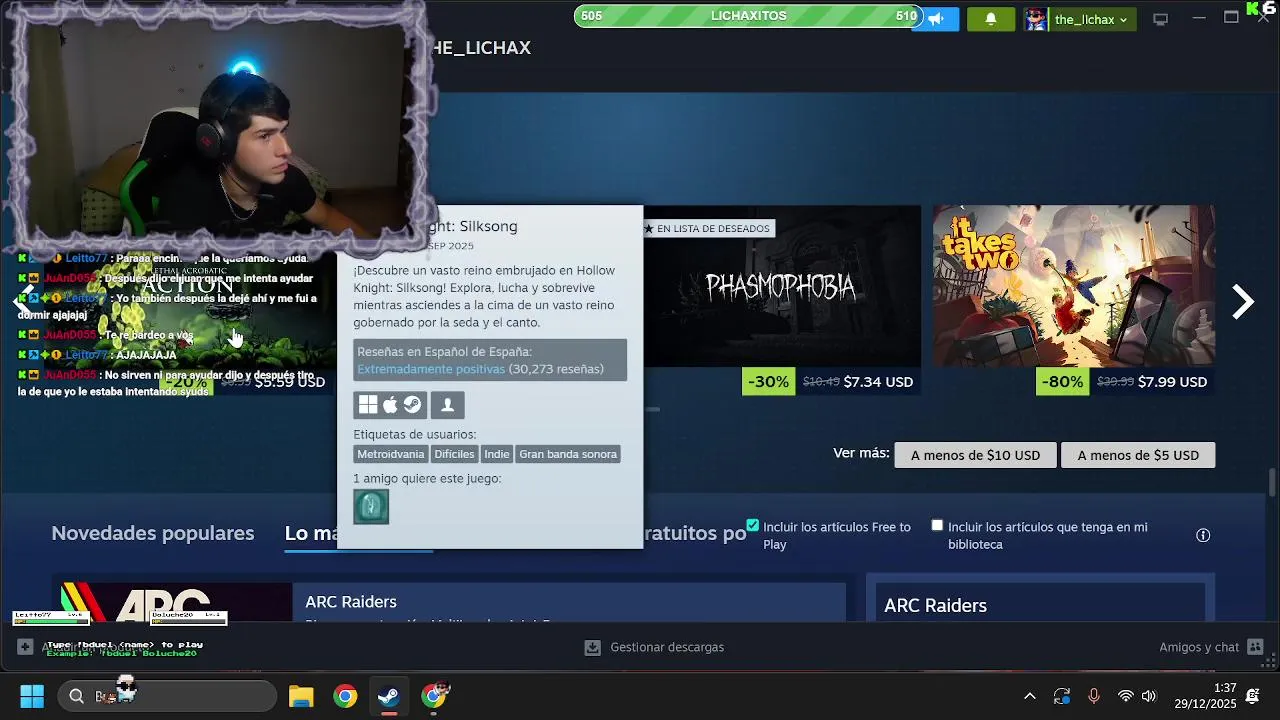This screenshot has width=1280, height=720.
Task: Click the ARC Raiders title in right preview panel
Action: coord(935,605)
